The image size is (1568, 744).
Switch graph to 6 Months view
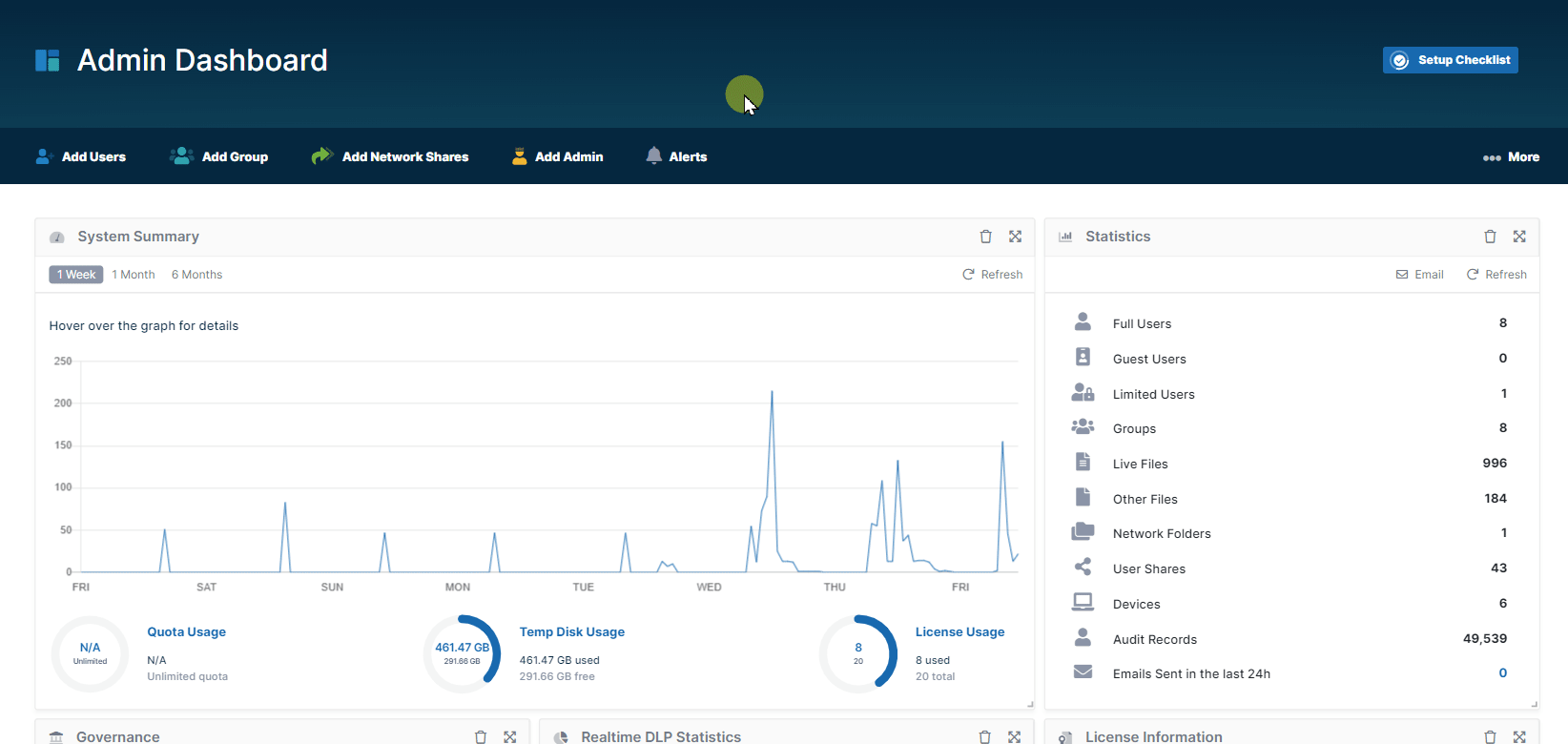196,275
